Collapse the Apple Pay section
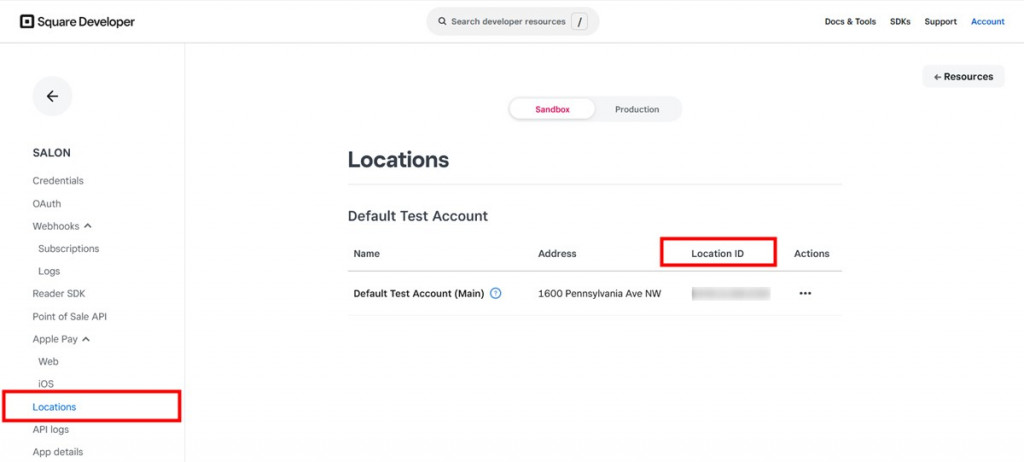This screenshot has height=462, width=1024. tap(87, 339)
